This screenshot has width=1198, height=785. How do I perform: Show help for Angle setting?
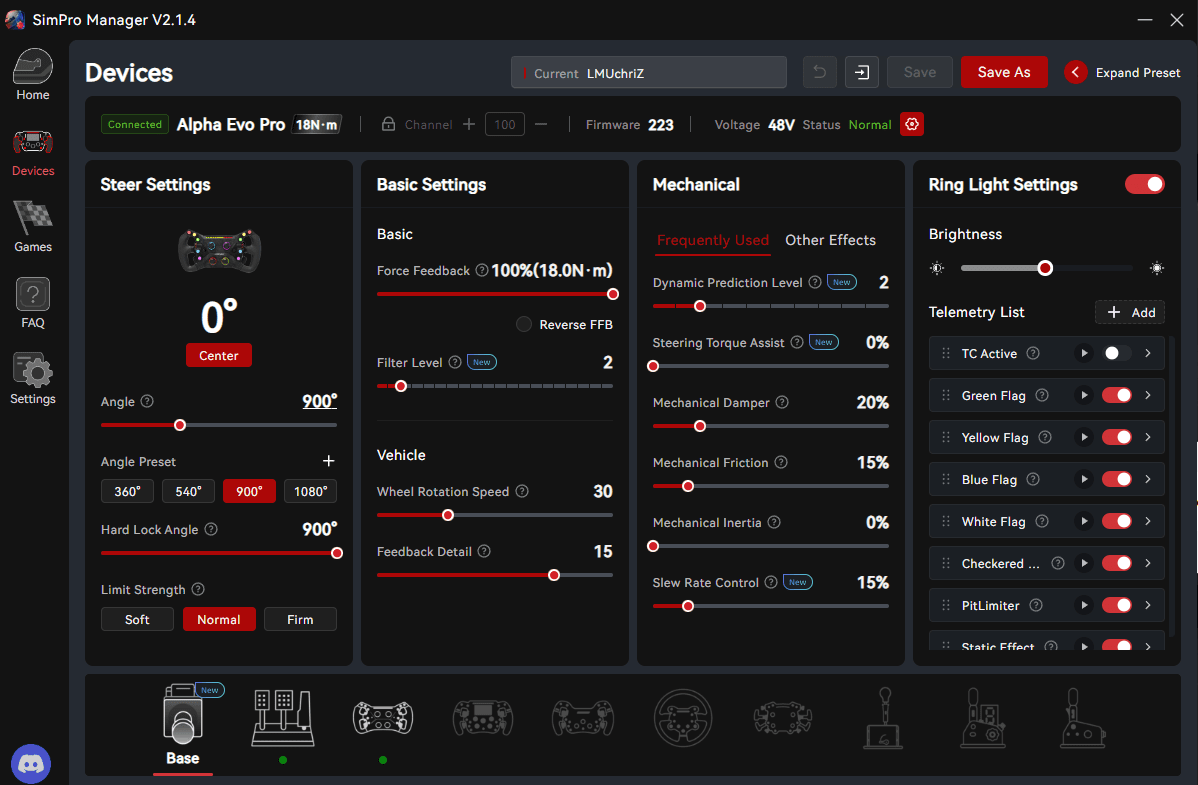click(x=147, y=401)
